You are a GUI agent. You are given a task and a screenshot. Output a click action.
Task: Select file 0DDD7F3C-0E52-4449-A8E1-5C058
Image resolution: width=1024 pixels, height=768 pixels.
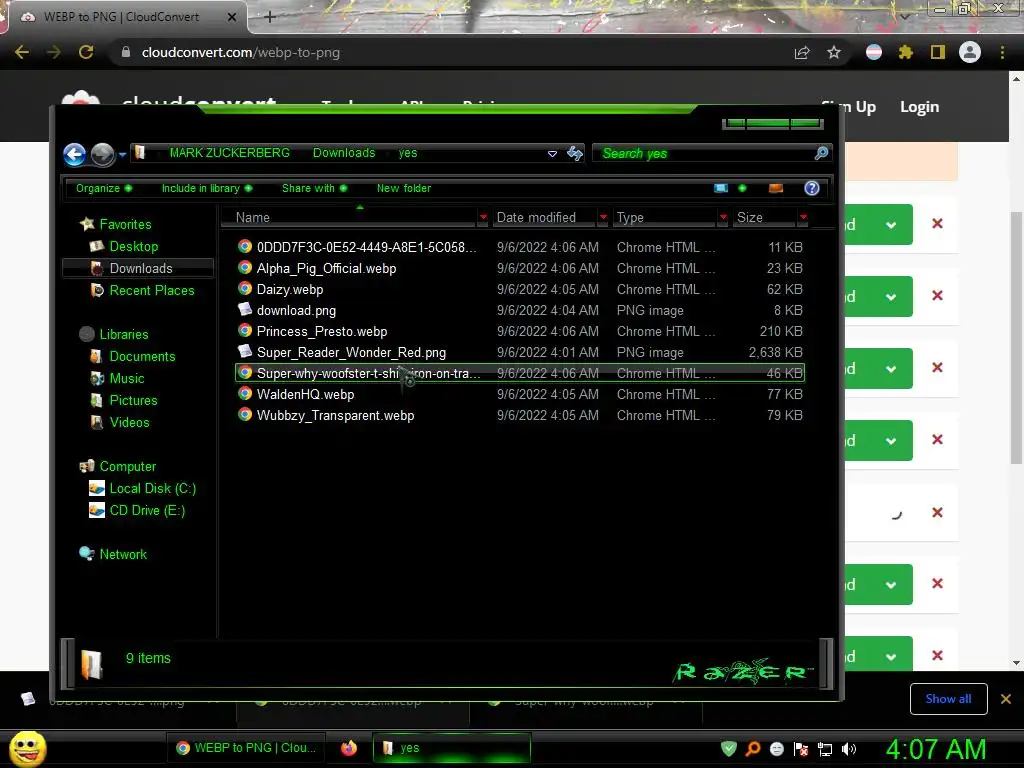(520, 248)
